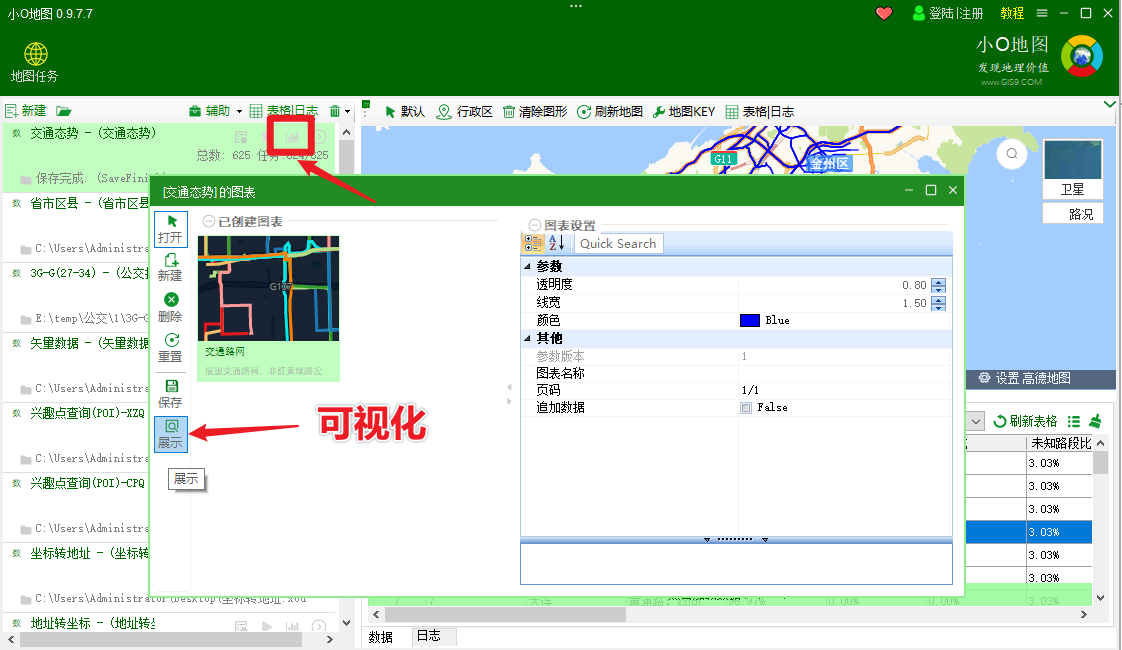Click the circular arrow icon on the 交通态势 row

click(x=320, y=137)
